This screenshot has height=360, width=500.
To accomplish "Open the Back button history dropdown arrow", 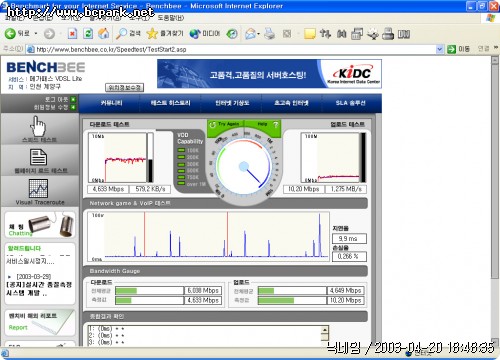I will pos(36,34).
